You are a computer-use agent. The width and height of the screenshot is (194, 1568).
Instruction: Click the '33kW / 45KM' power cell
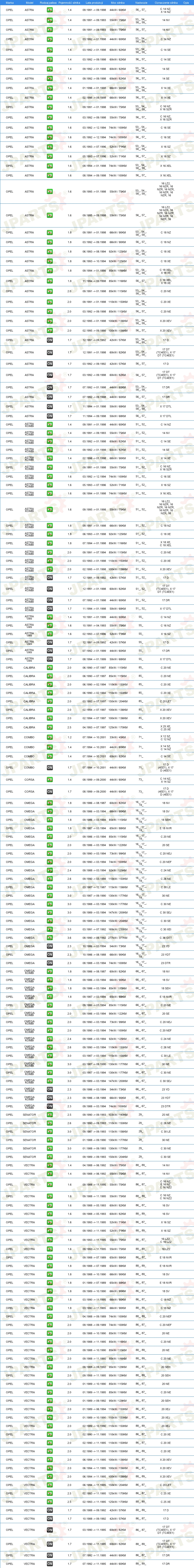click(x=118, y=737)
